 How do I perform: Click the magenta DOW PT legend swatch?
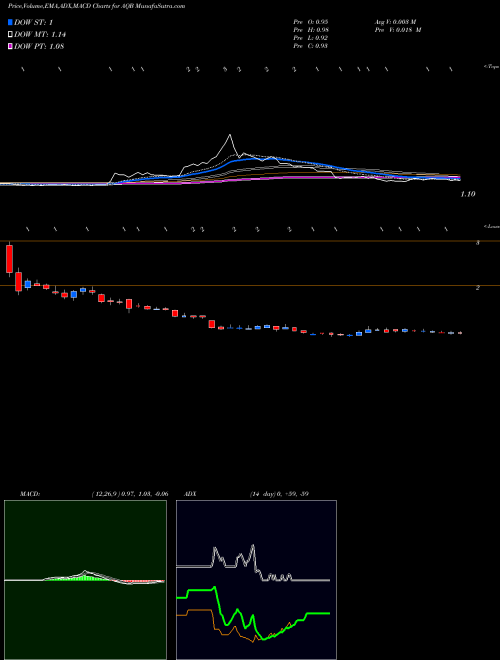point(10,46)
